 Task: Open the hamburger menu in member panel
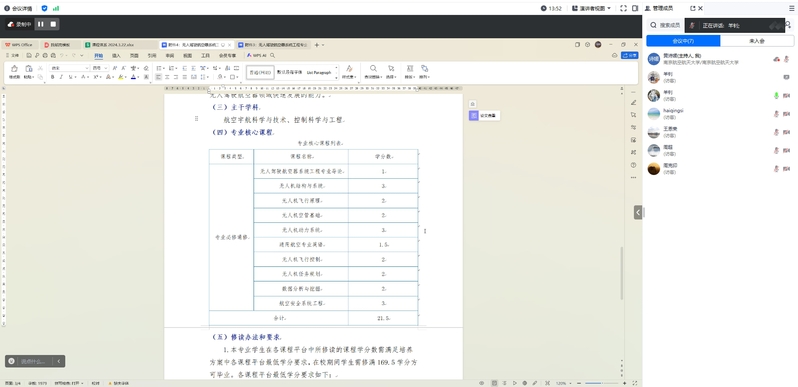click(x=791, y=9)
